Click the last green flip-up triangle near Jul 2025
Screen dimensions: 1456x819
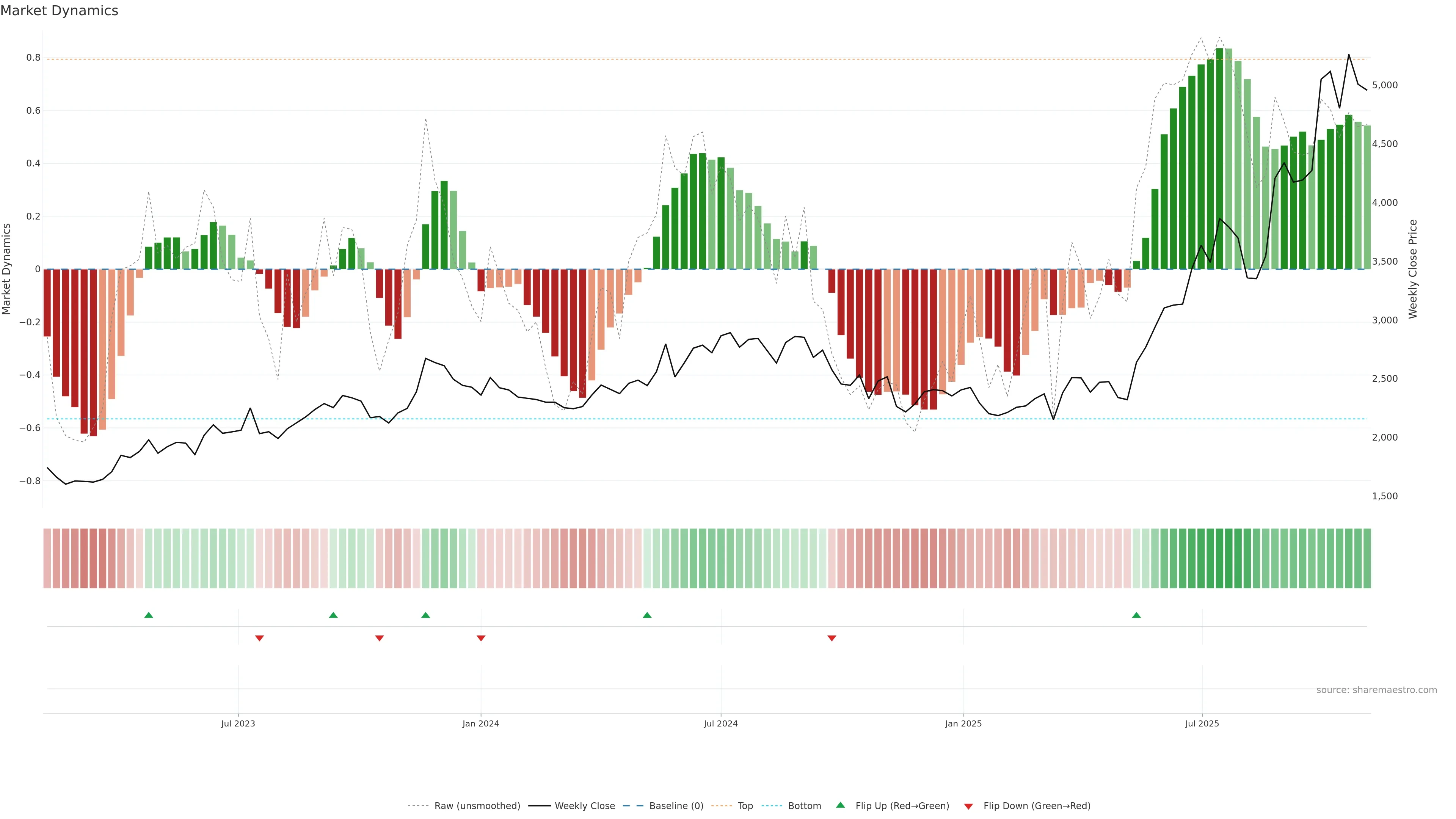(x=1136, y=615)
